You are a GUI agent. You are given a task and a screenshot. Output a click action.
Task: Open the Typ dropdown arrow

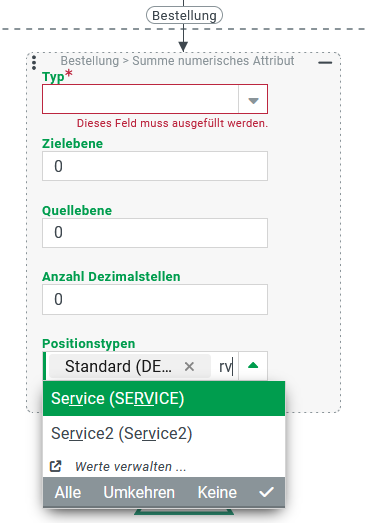(x=253, y=99)
